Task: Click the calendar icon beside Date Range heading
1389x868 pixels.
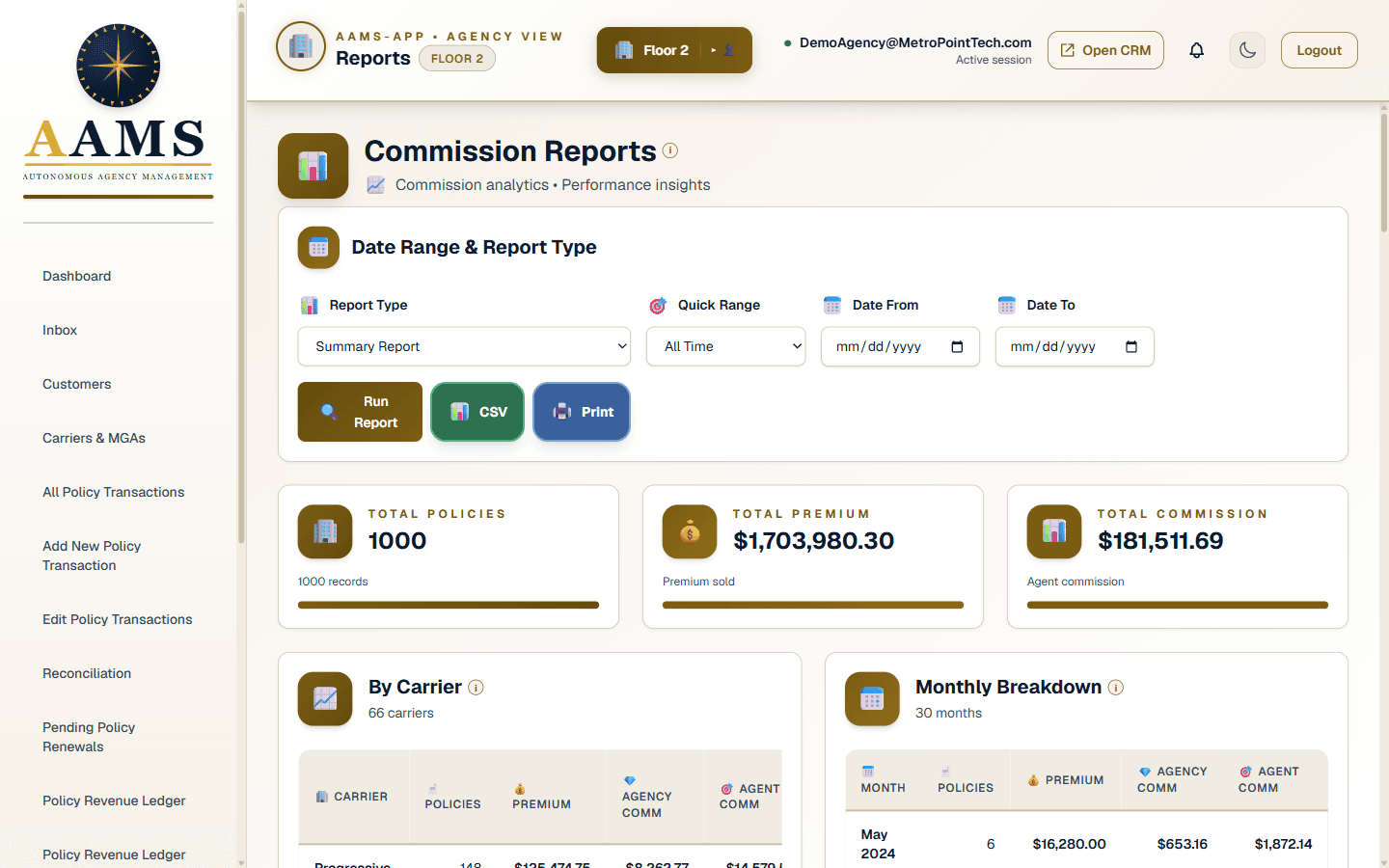Action: 318,248
